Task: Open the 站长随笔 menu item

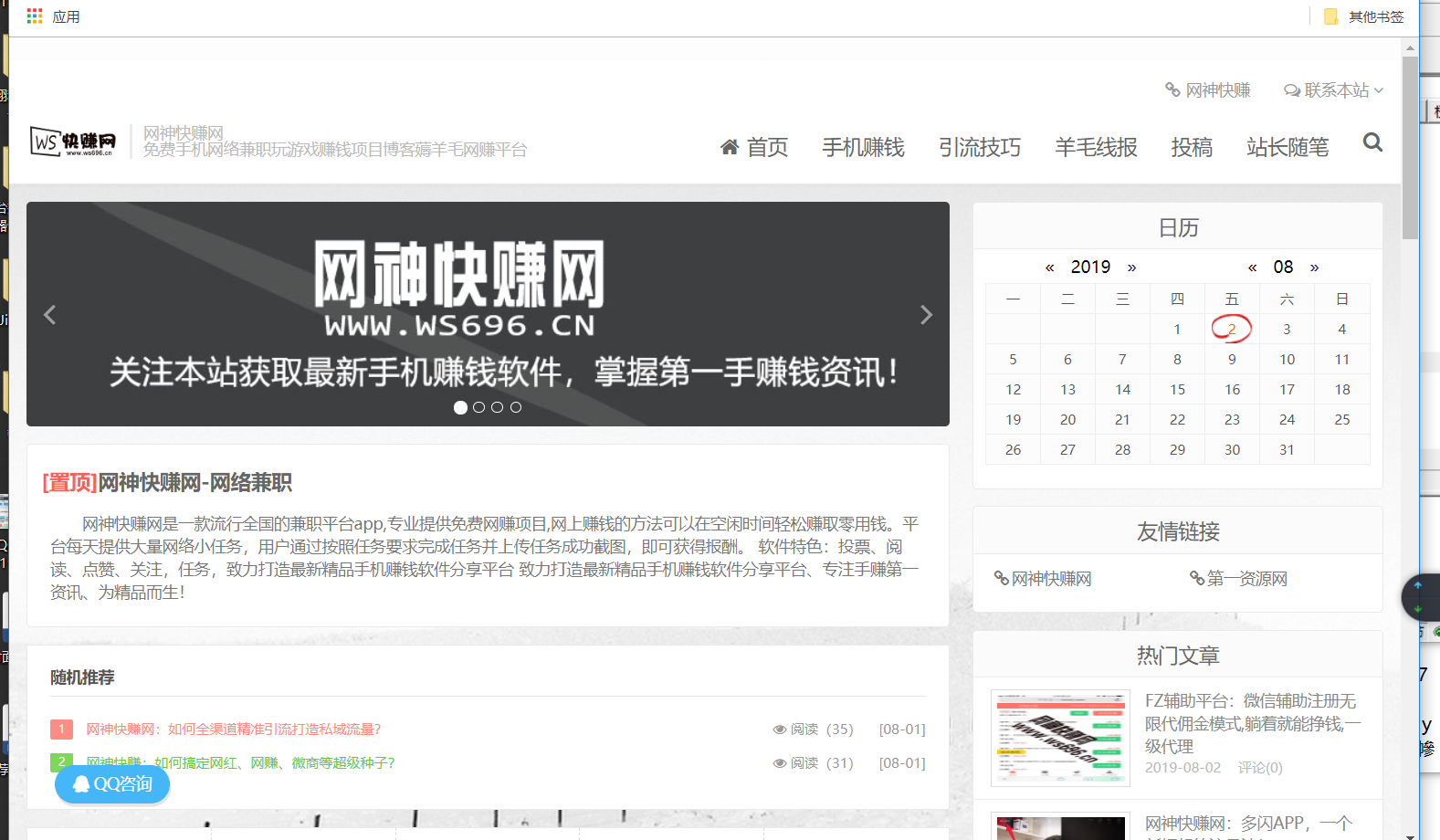Action: (1288, 147)
